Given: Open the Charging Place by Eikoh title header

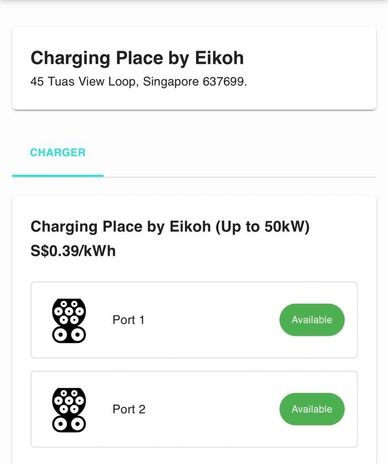Looking at the screenshot, I should click(137, 58).
